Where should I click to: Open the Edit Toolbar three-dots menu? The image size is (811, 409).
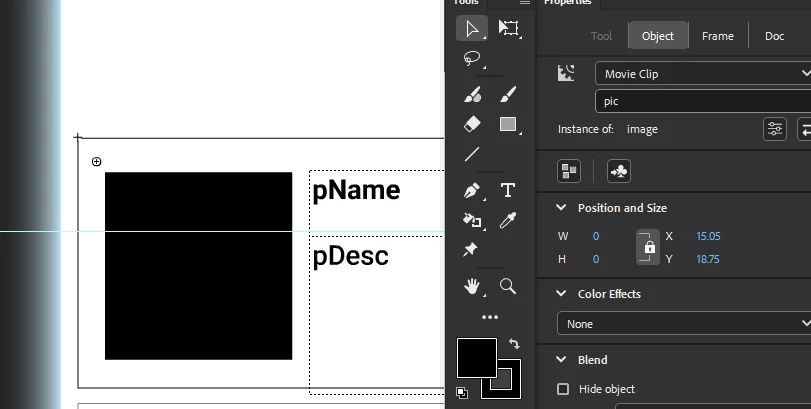[490, 317]
